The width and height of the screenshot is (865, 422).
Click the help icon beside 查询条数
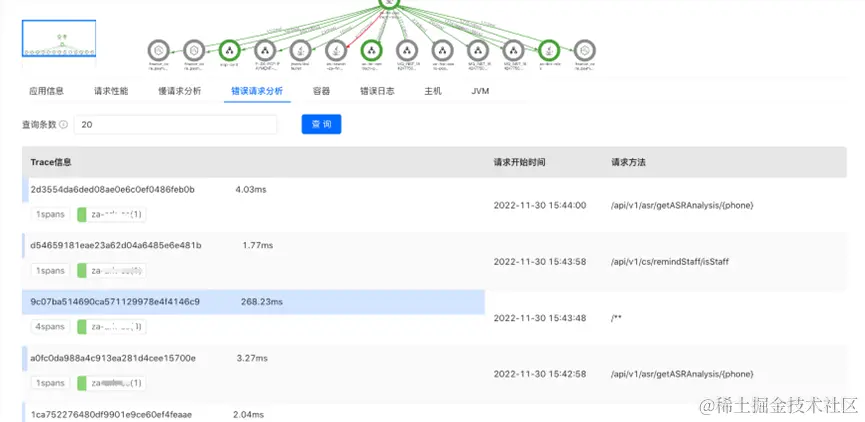click(64, 125)
